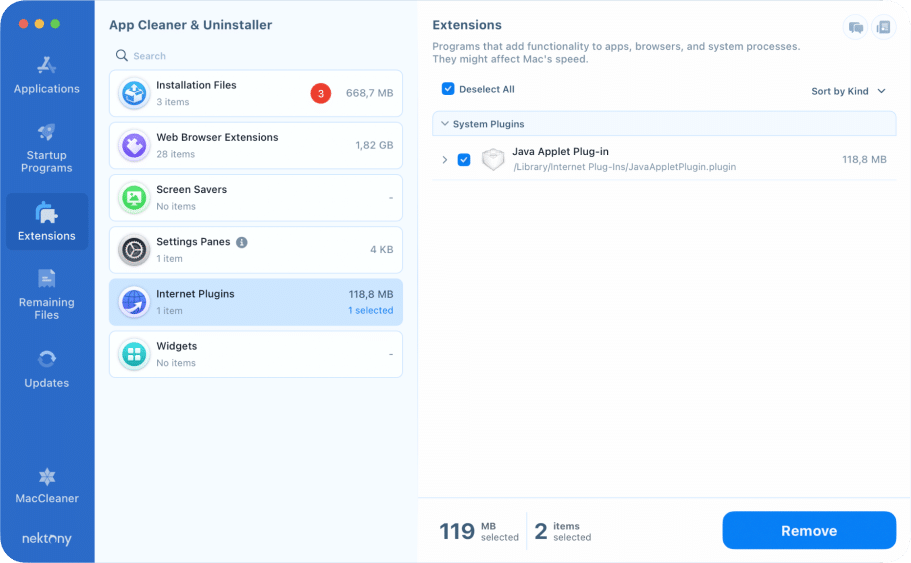The height and width of the screenshot is (563, 911).
Task: Click the '2 items selected' summary
Action: pyautogui.click(x=562, y=531)
